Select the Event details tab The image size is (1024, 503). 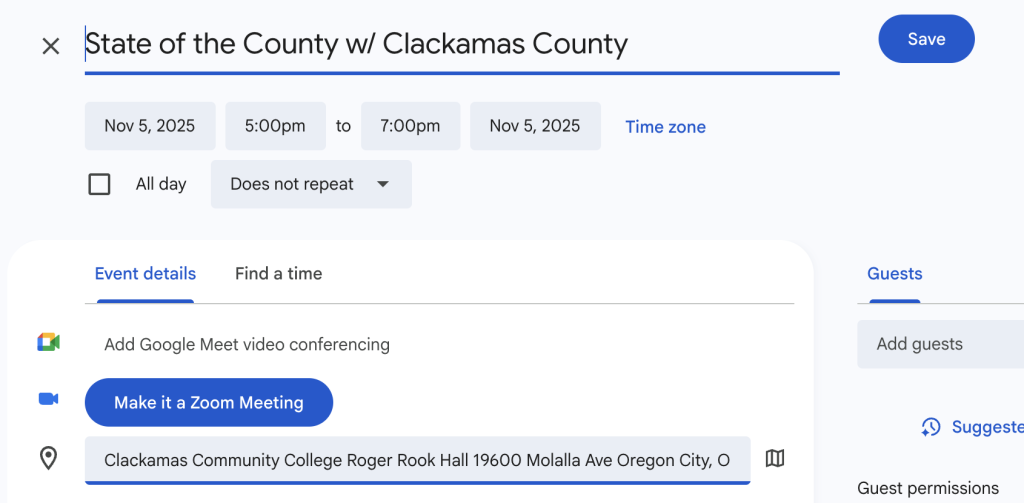[x=145, y=273]
